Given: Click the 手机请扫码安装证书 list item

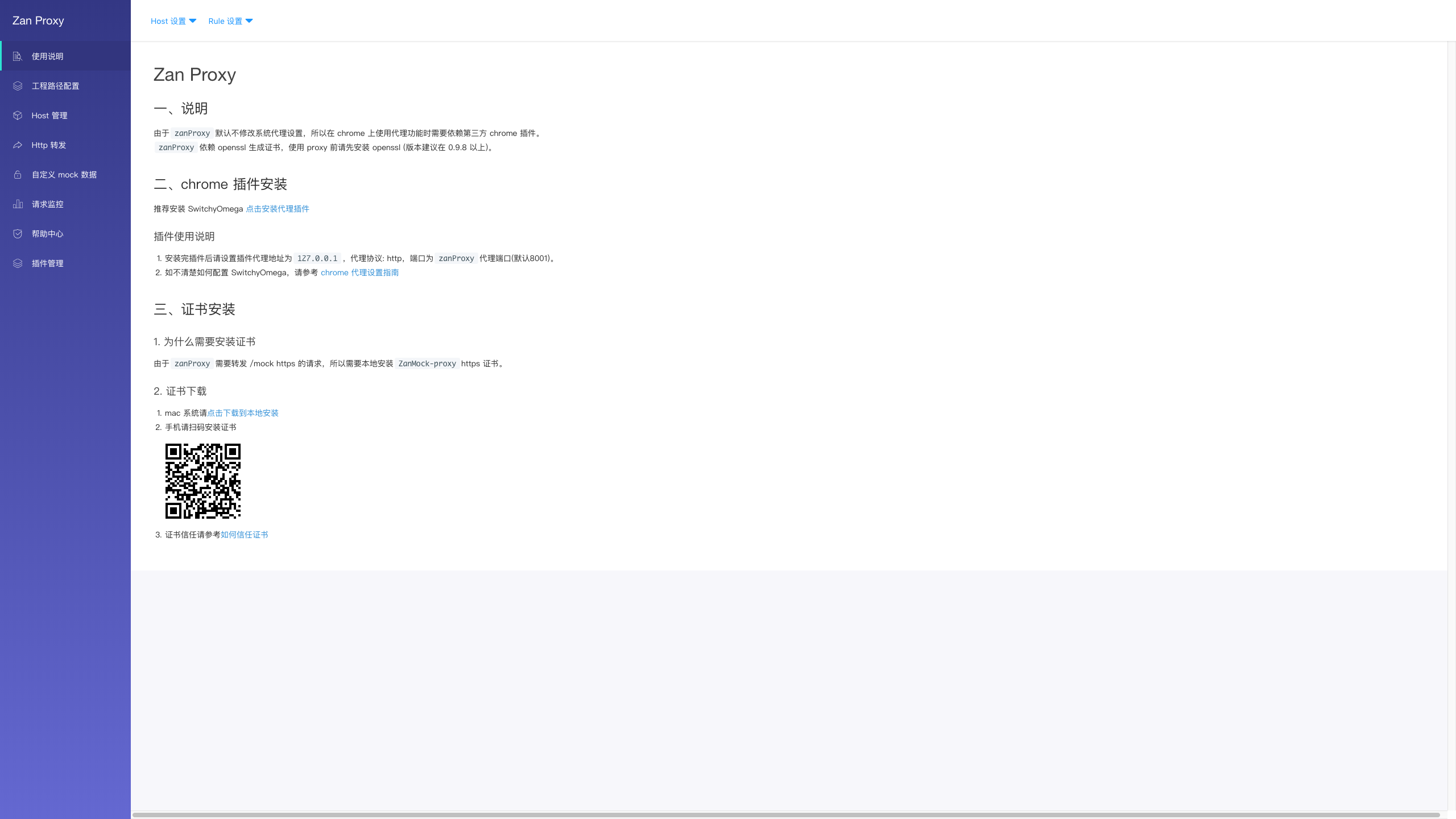Looking at the screenshot, I should pos(200,427).
